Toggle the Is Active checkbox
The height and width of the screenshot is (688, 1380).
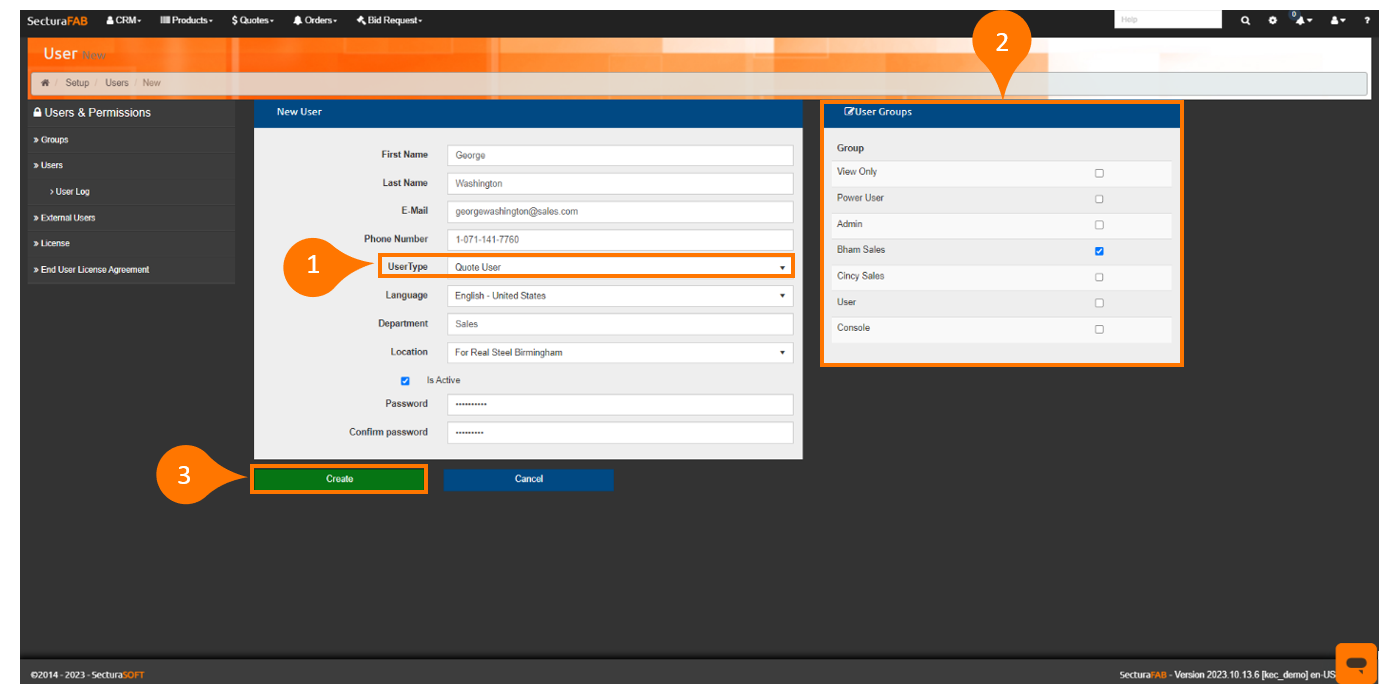pyautogui.click(x=405, y=381)
